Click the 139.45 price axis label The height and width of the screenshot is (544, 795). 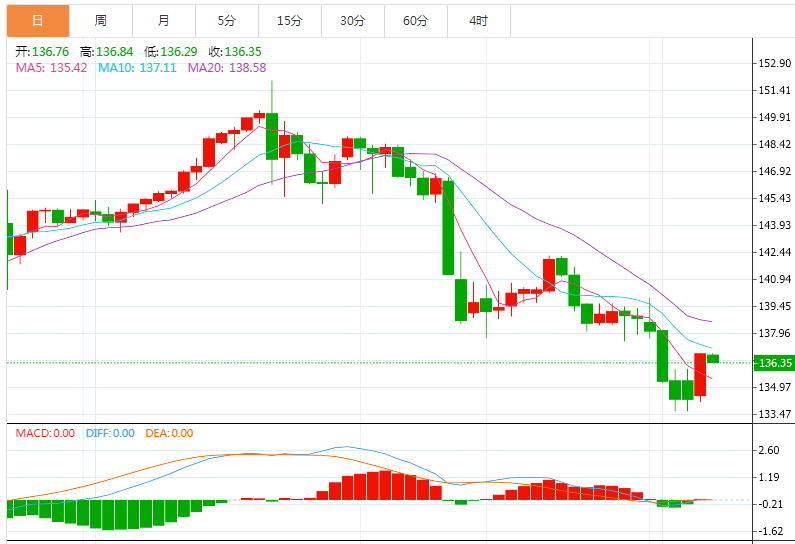coord(774,306)
